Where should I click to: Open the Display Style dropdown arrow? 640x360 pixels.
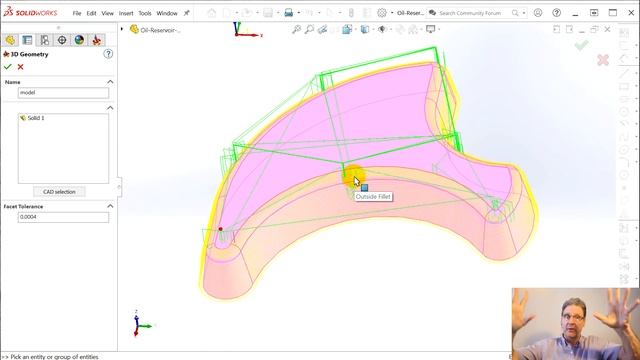373,29
